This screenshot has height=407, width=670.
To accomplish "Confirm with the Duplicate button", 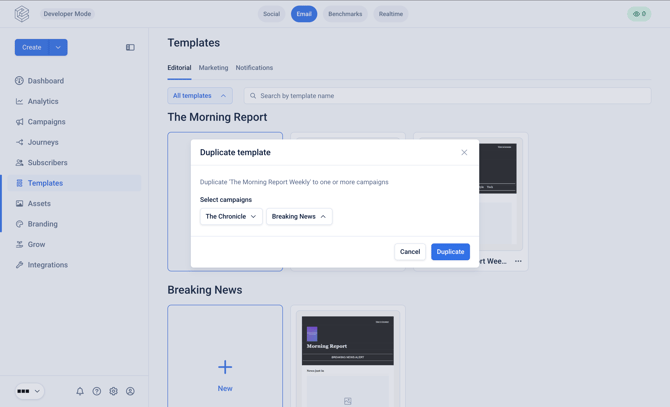I will click(x=450, y=252).
